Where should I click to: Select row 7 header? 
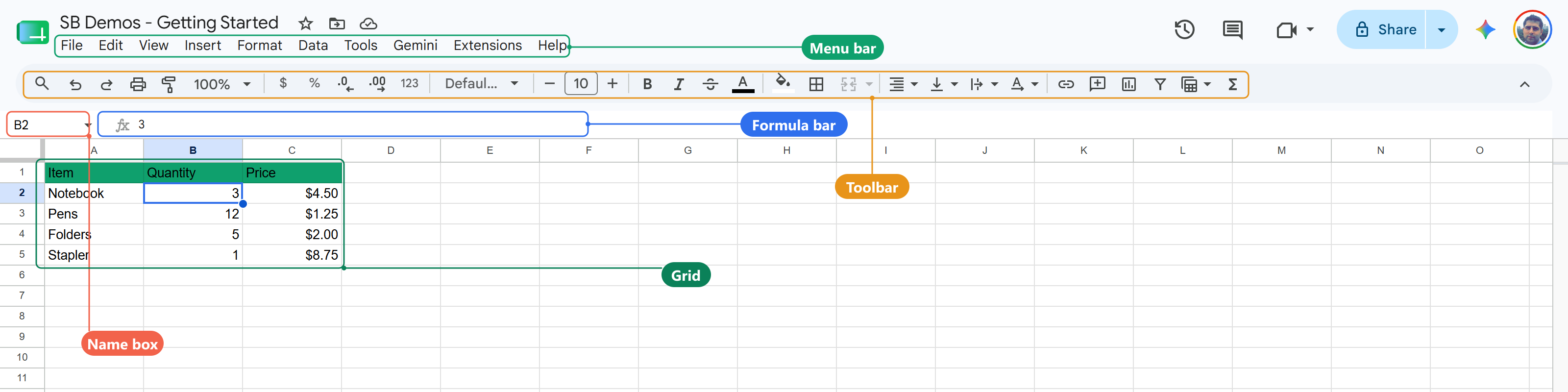point(22,295)
